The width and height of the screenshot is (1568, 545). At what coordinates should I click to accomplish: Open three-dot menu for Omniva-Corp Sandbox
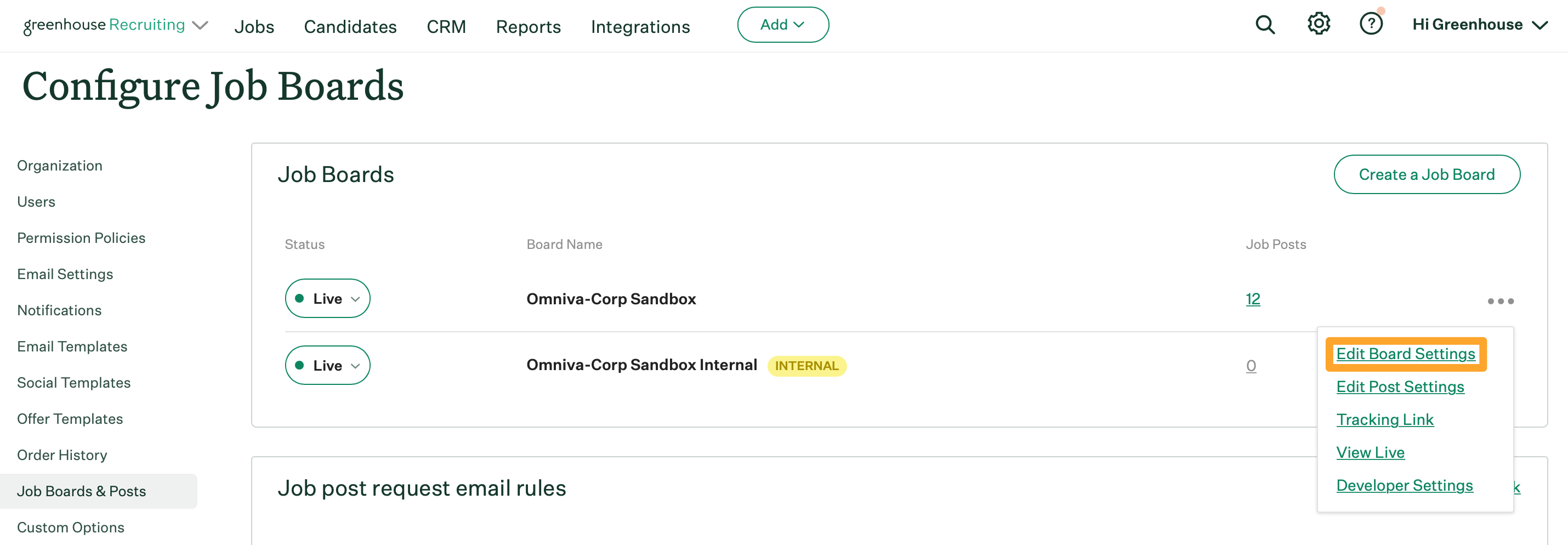point(1500,301)
